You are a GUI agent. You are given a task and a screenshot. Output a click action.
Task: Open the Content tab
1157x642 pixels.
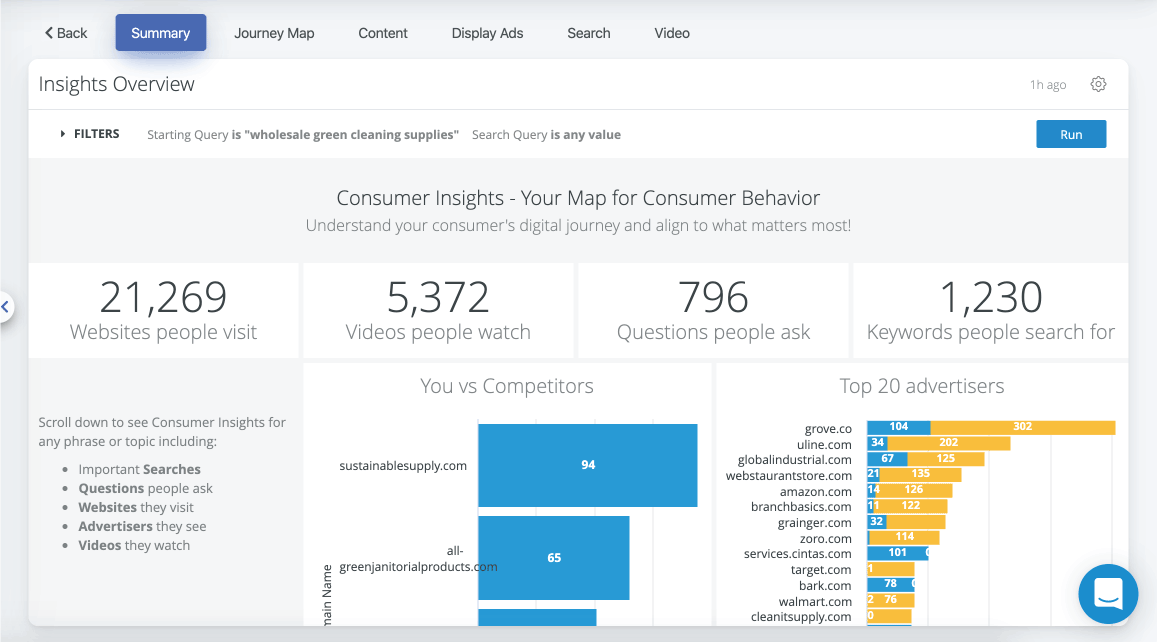[382, 33]
